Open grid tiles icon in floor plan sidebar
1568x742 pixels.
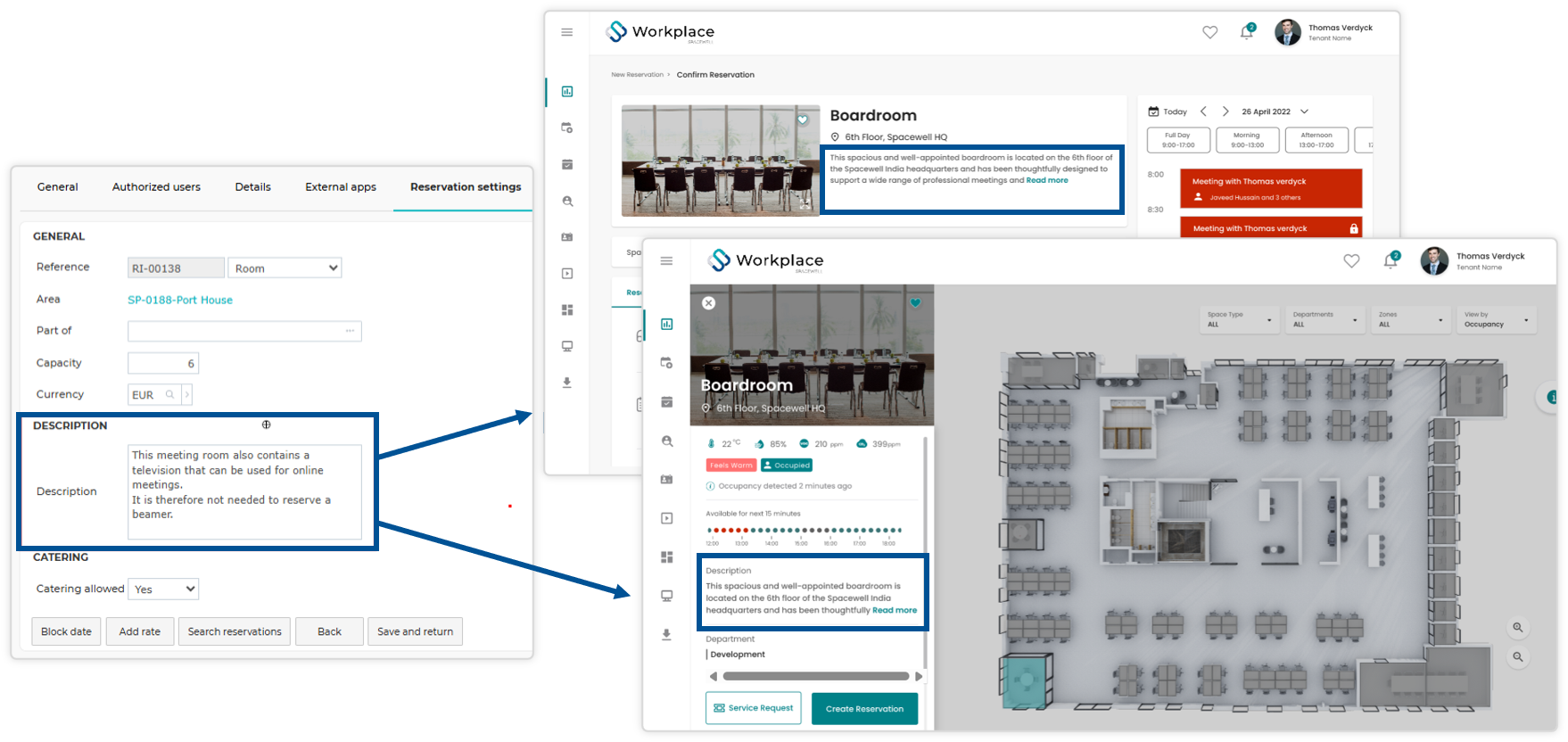coord(666,556)
